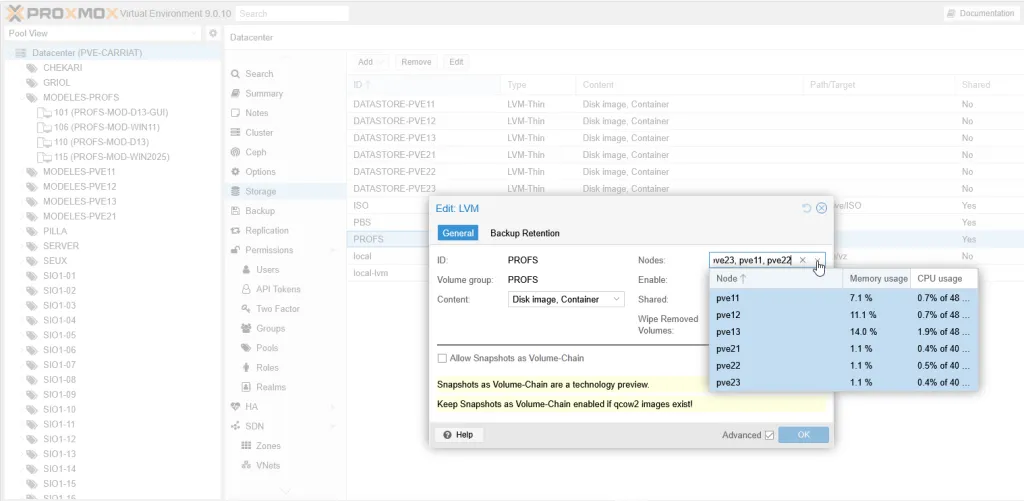Viewport: 1024px width, 501px height.
Task: Select VM 106 (PROFS-MOD-WIN11)
Action: click(x=106, y=127)
